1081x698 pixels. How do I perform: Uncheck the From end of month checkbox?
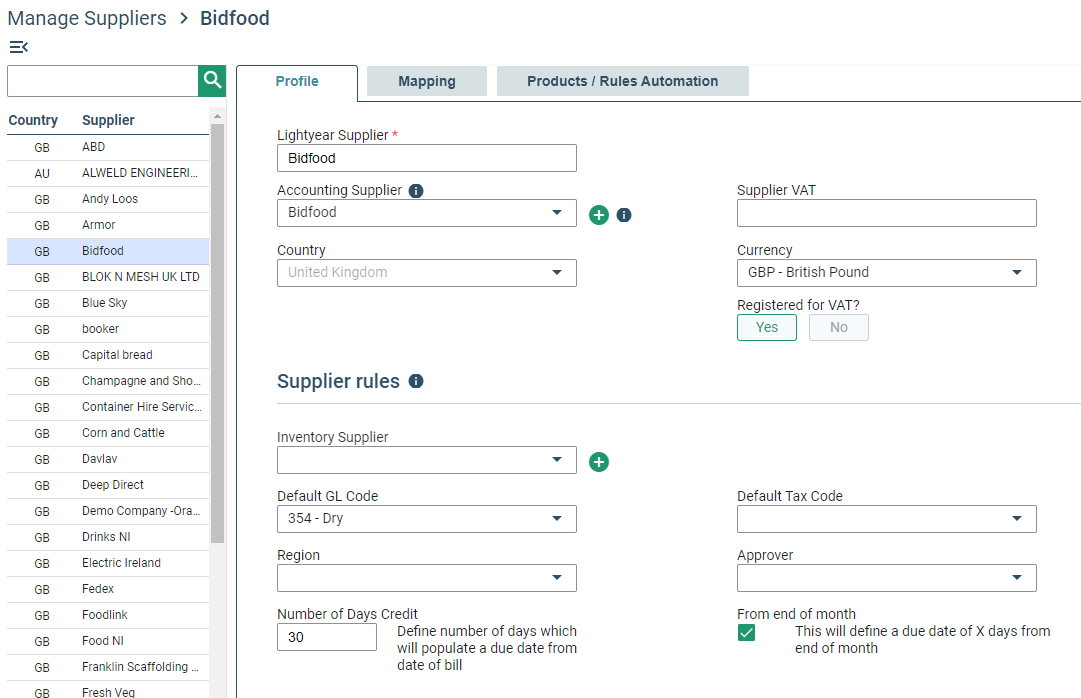746,632
